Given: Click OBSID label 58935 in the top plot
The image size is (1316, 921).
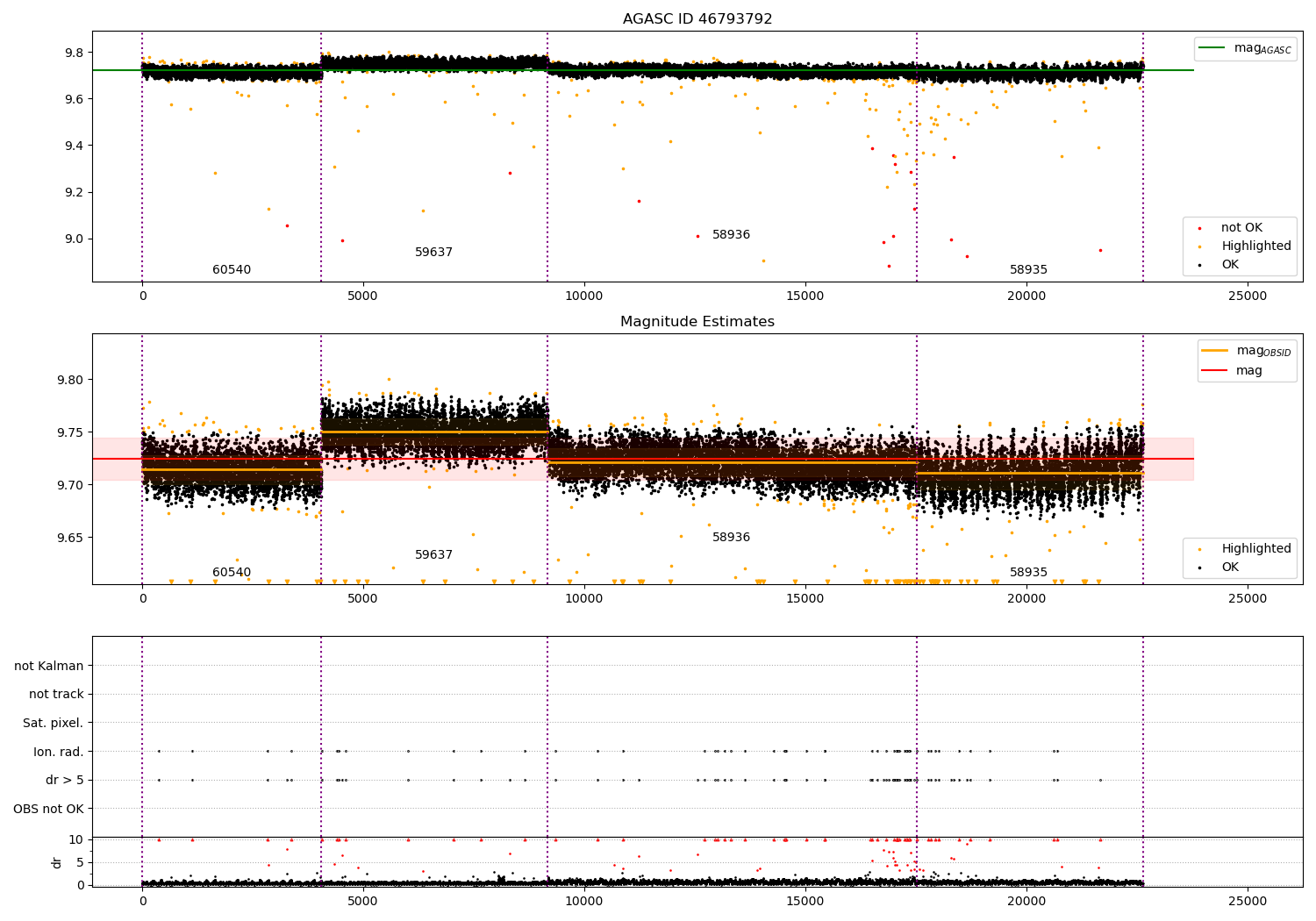Looking at the screenshot, I should click(x=1028, y=270).
